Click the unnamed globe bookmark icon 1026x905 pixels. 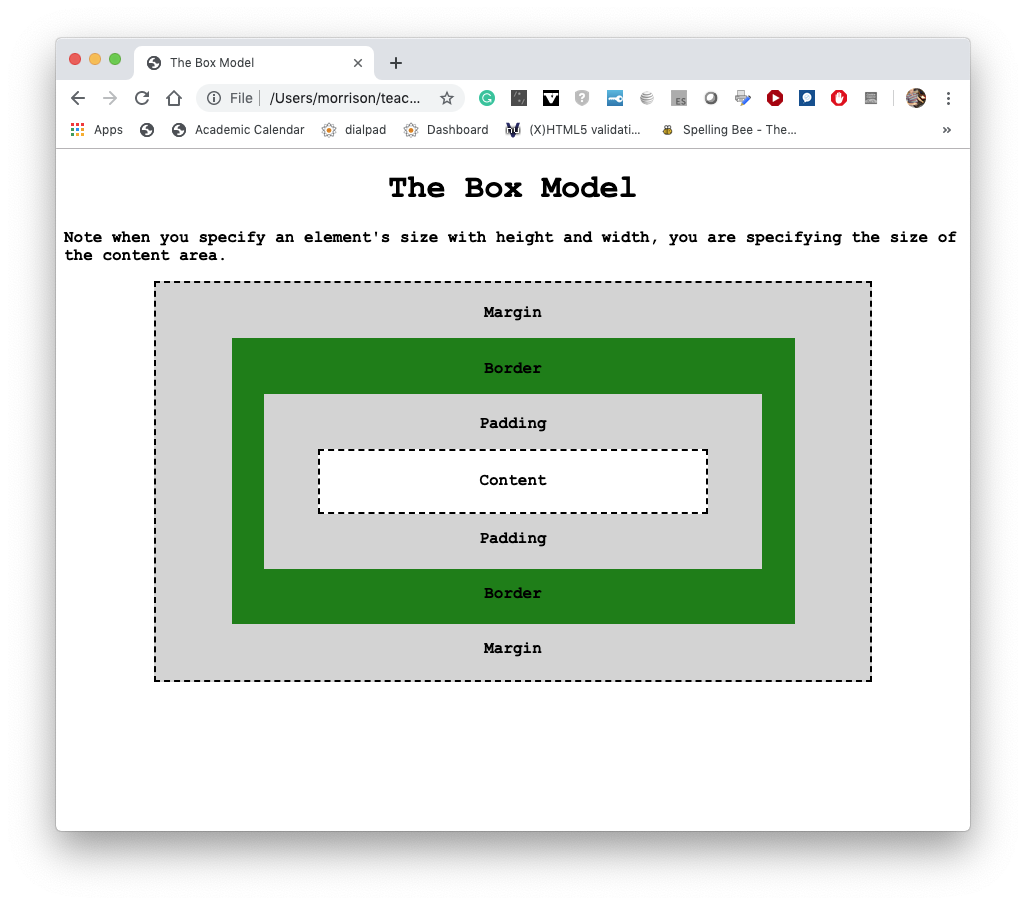[147, 130]
